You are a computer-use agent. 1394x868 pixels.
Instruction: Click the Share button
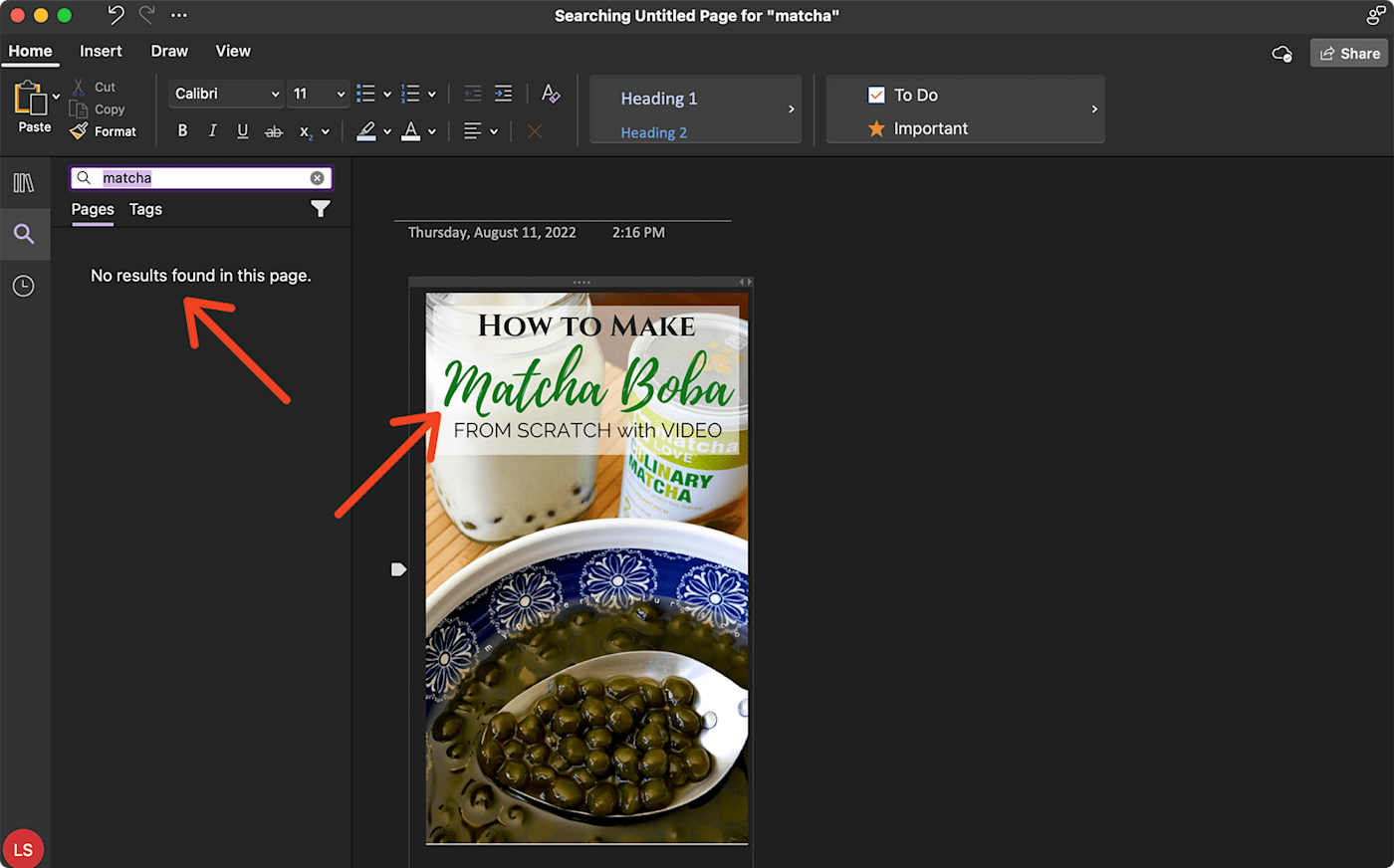tap(1349, 54)
